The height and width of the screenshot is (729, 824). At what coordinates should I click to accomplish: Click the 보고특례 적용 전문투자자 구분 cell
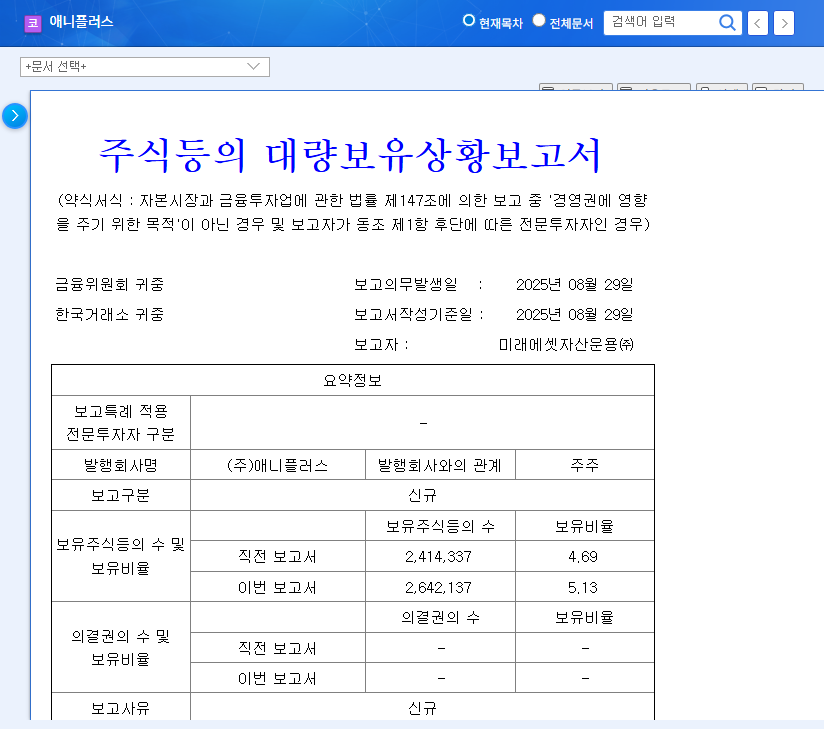pyautogui.click(x=121, y=423)
